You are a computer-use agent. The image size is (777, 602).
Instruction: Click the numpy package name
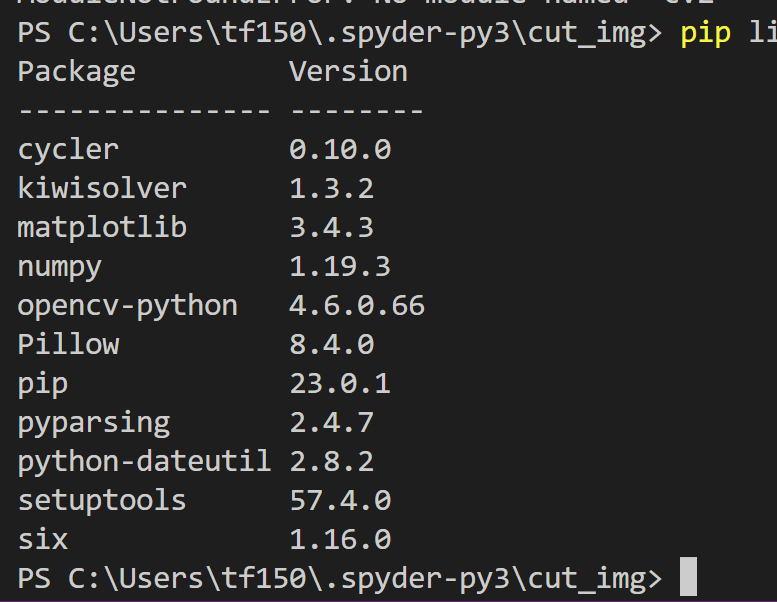tap(59, 268)
